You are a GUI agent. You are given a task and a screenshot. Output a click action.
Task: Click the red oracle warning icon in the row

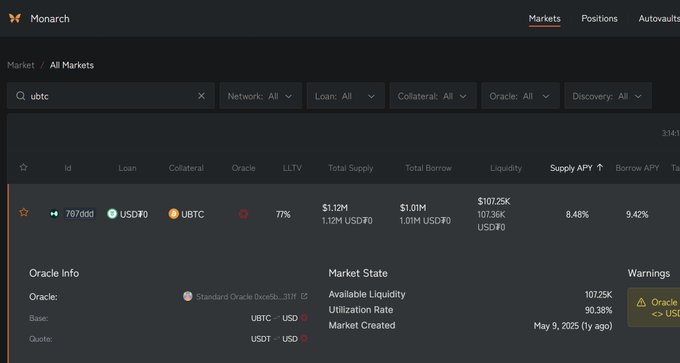pos(243,214)
